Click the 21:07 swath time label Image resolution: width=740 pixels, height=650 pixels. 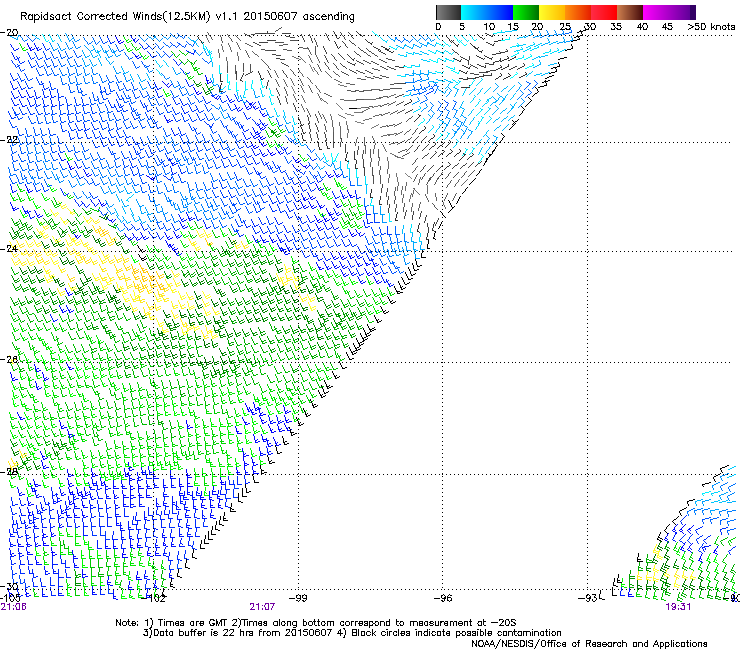262,607
